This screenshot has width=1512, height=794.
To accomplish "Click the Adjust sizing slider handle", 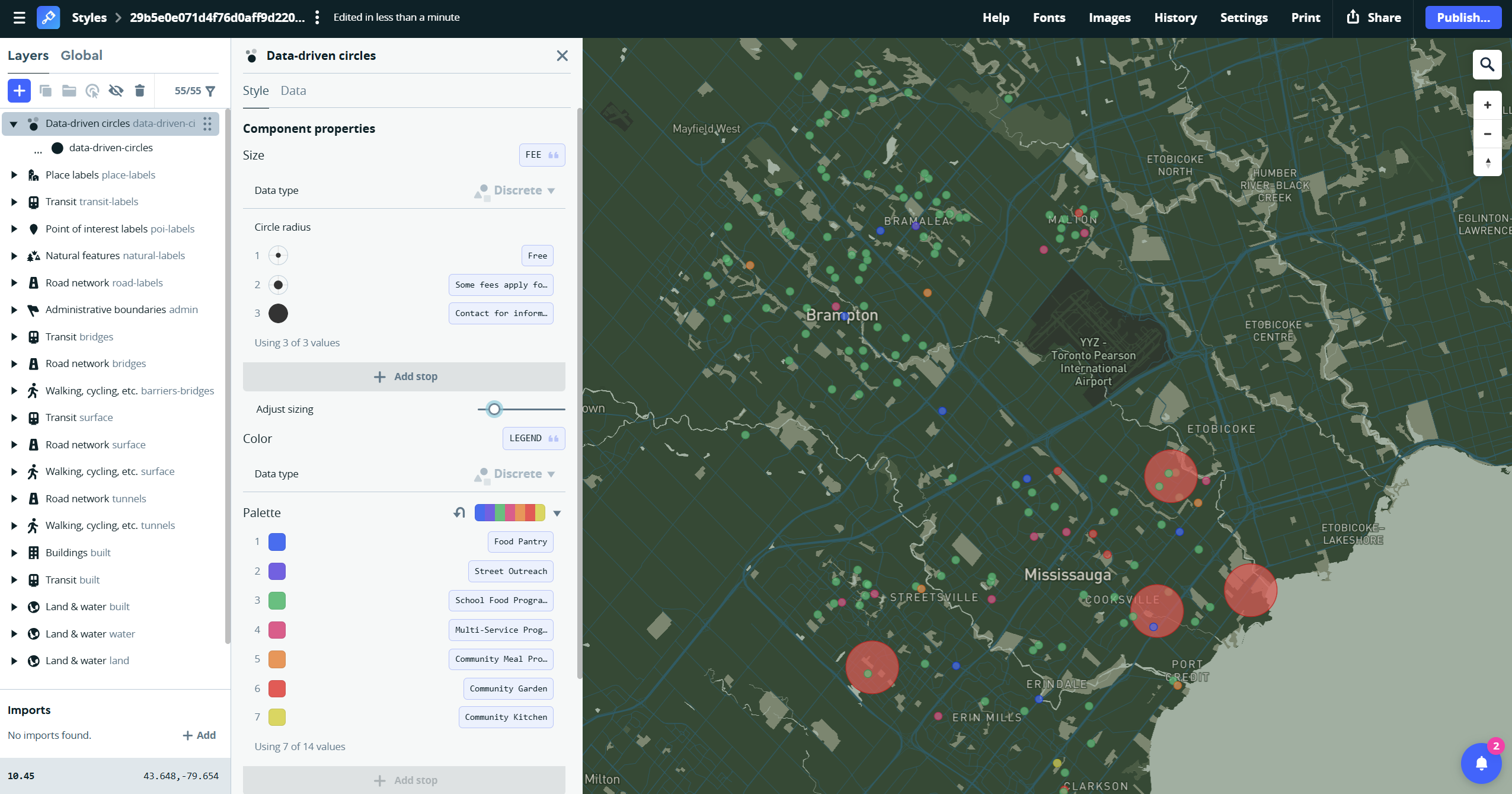I will point(494,409).
